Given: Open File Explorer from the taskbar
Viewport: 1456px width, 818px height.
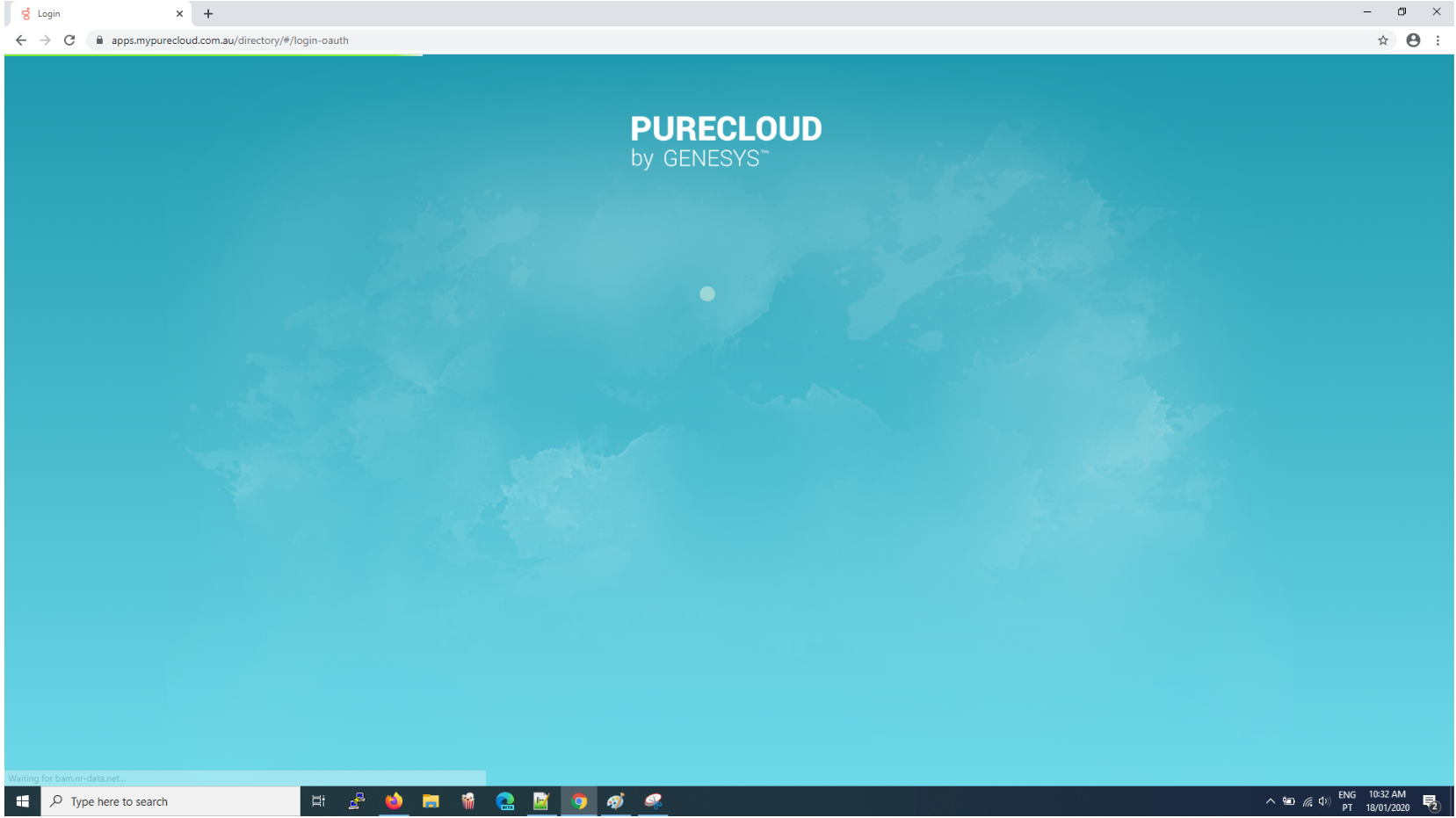Looking at the screenshot, I should (431, 801).
